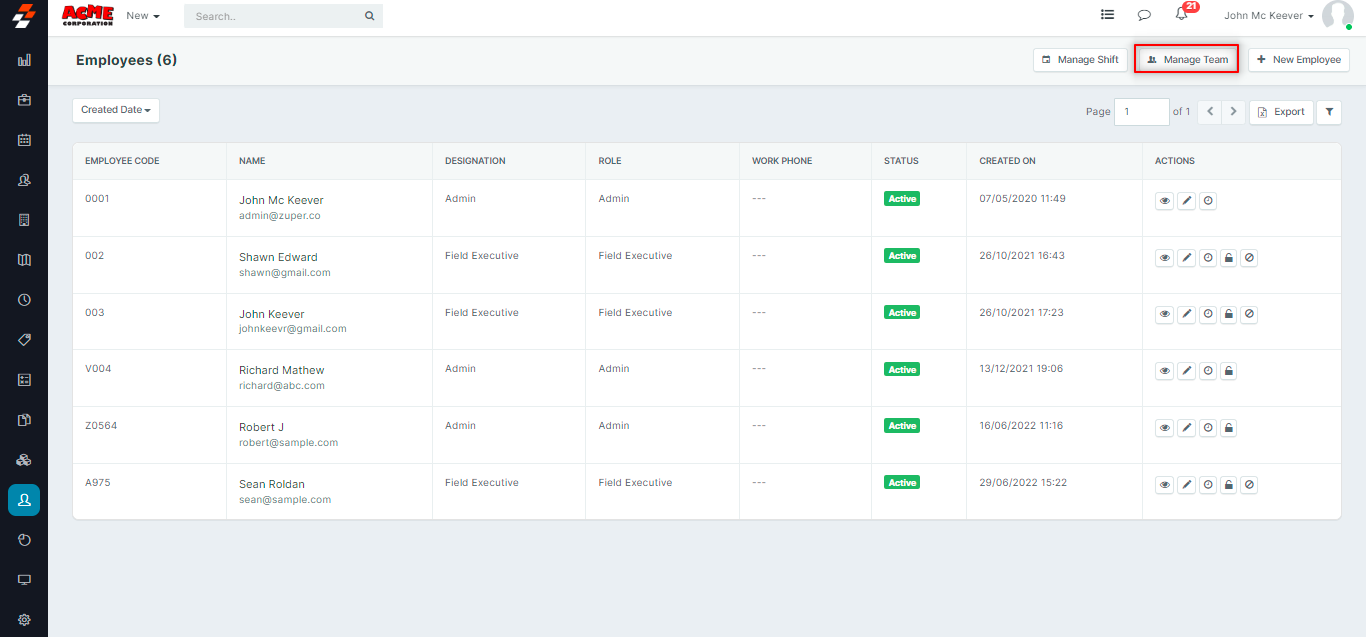View John Keever's details with eye icon
This screenshot has height=637, width=1366.
pyautogui.click(x=1165, y=314)
